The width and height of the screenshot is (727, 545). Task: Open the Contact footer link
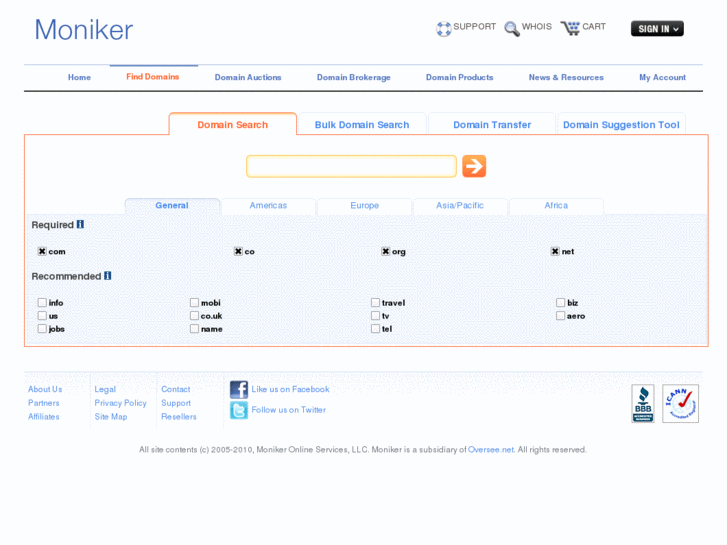176,389
